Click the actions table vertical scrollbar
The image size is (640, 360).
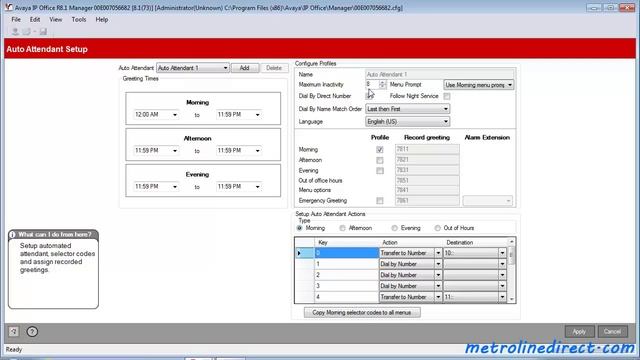click(x=511, y=270)
